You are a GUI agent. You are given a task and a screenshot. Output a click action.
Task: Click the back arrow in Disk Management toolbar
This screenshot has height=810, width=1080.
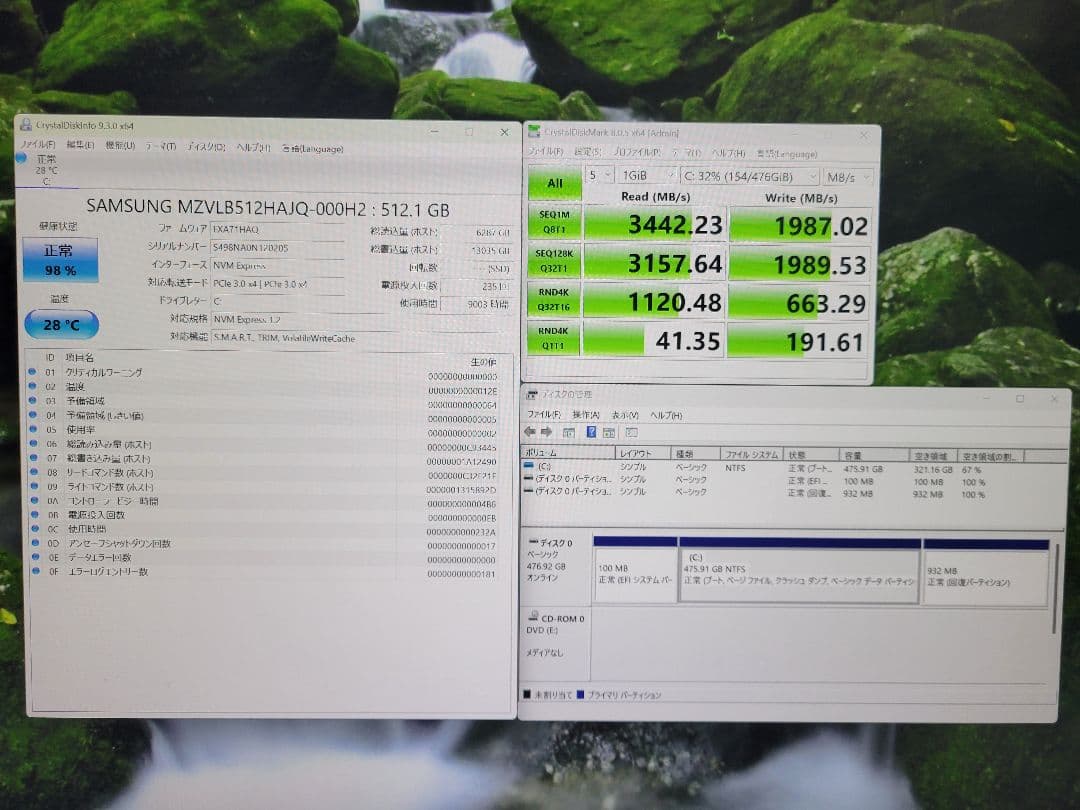(x=531, y=431)
